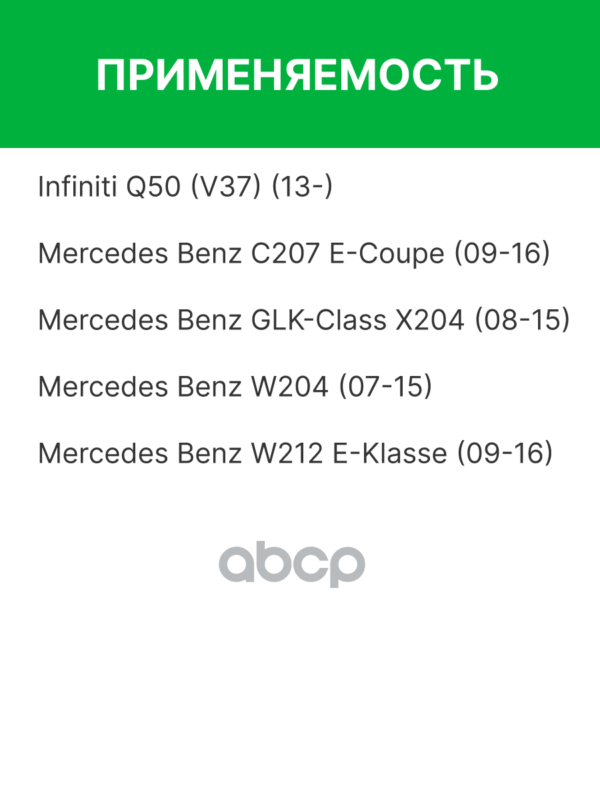Choose the Mercedes Benz GLK-Class X204 entry
Viewport: 600px width, 800px height.
pyautogui.click(x=303, y=321)
